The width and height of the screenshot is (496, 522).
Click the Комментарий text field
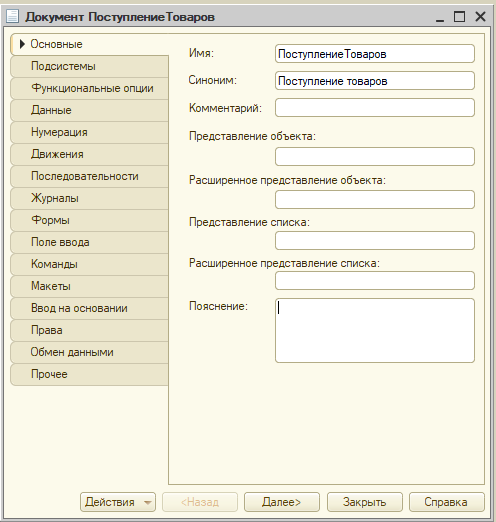point(375,107)
